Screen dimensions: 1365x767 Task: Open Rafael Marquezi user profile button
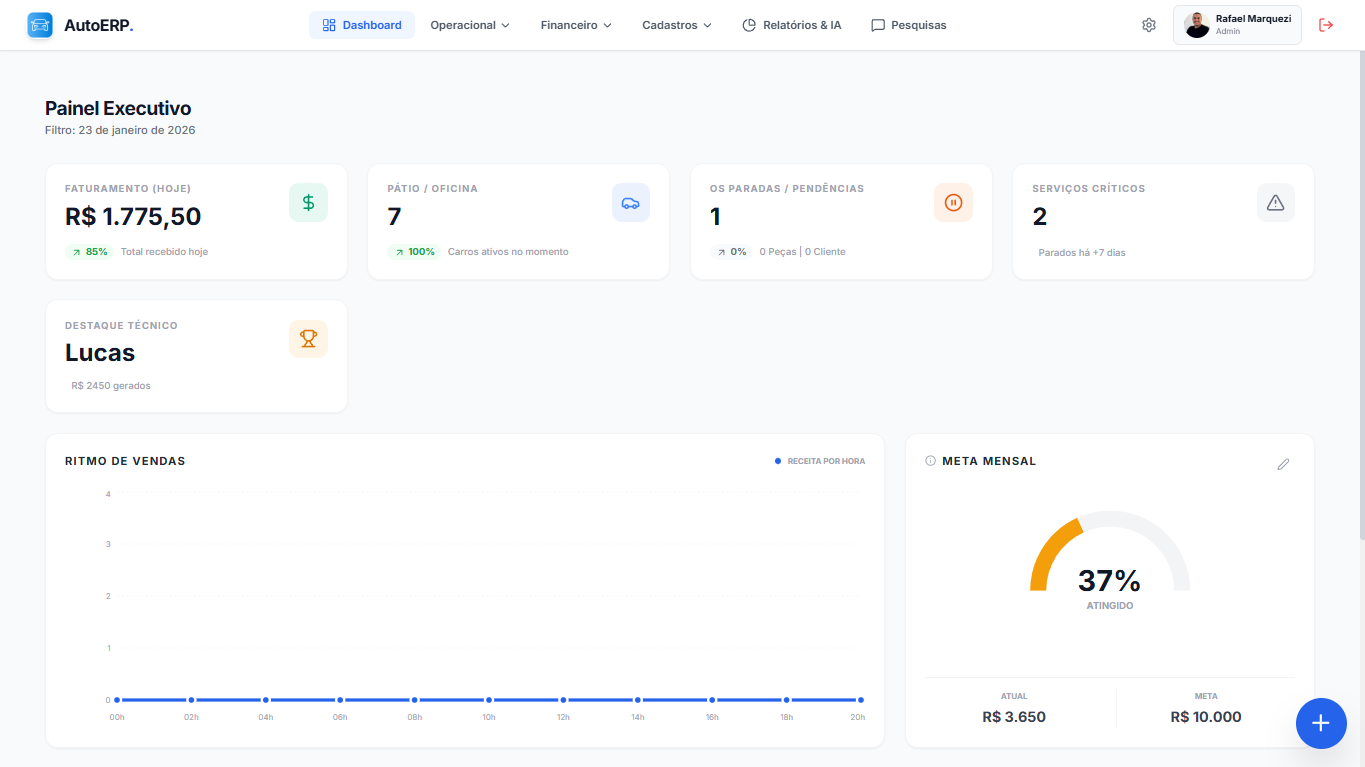(x=1237, y=25)
